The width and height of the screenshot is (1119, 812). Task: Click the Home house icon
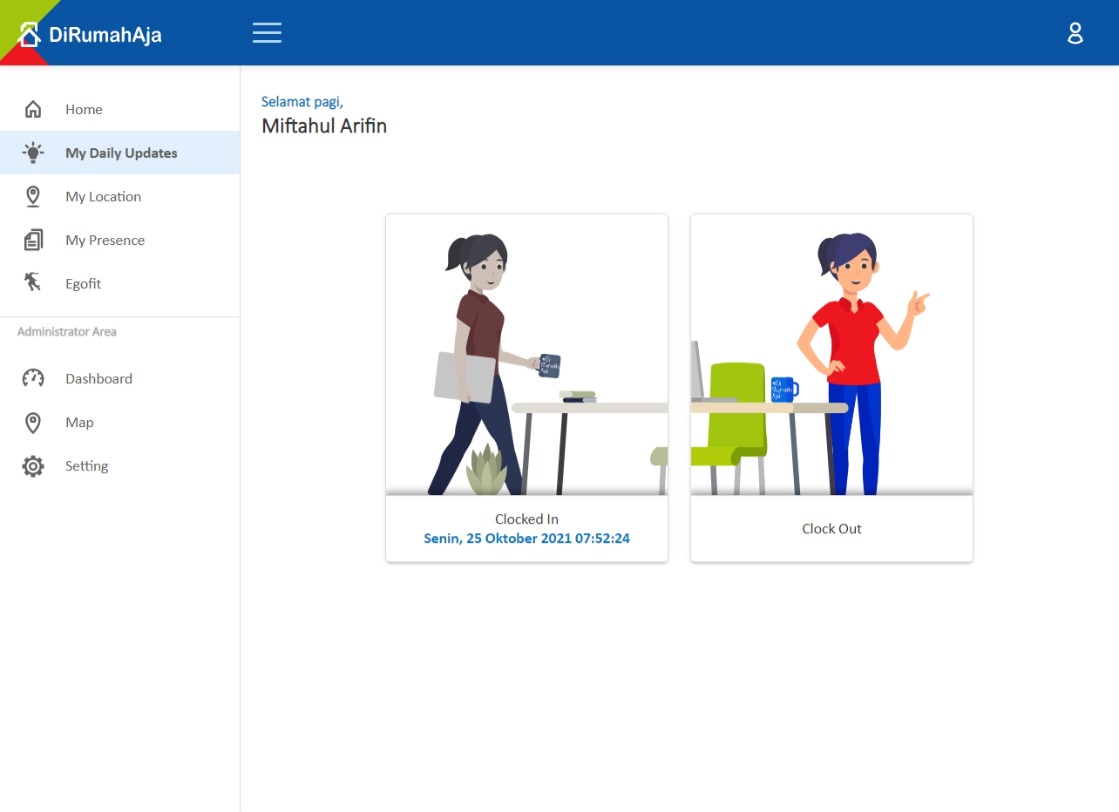tap(33, 109)
